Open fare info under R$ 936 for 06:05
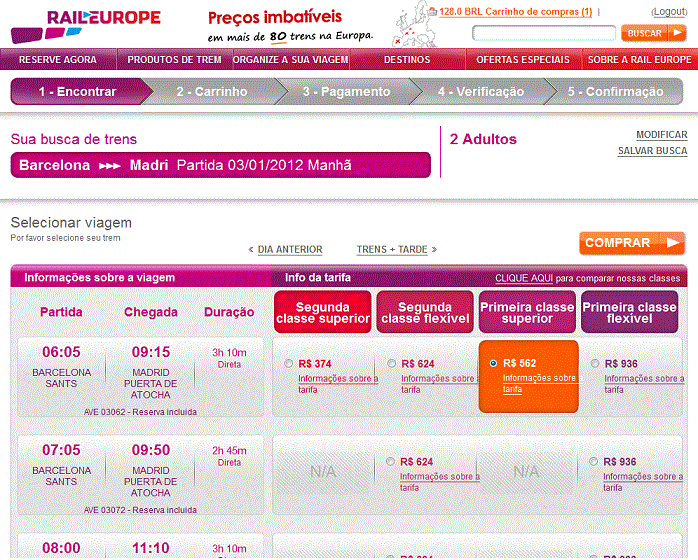This screenshot has width=698, height=560. click(x=644, y=384)
